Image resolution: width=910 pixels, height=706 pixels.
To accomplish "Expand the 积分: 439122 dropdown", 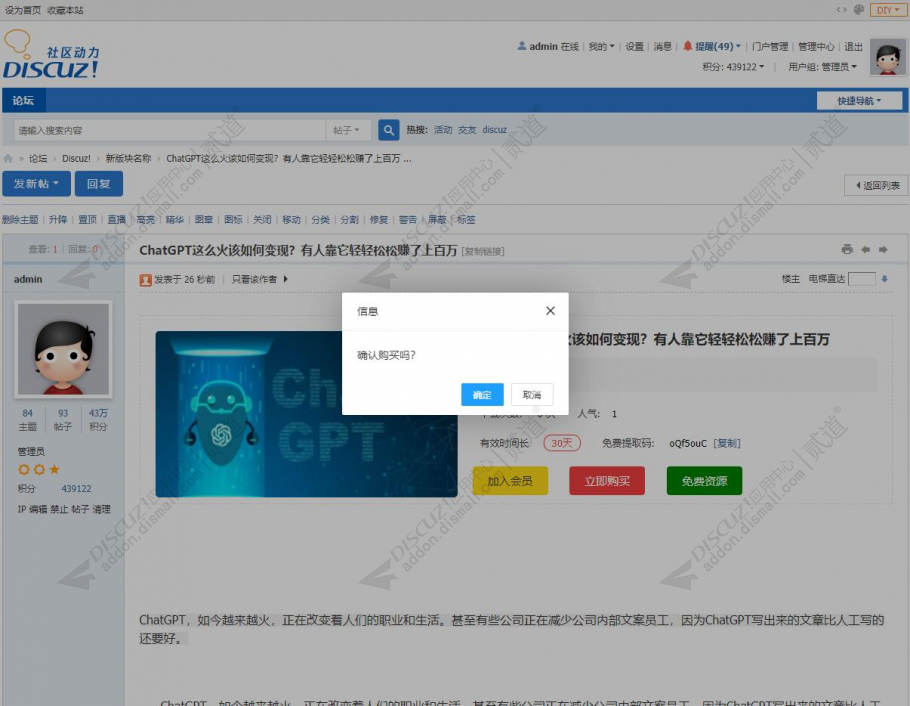I will (733, 67).
